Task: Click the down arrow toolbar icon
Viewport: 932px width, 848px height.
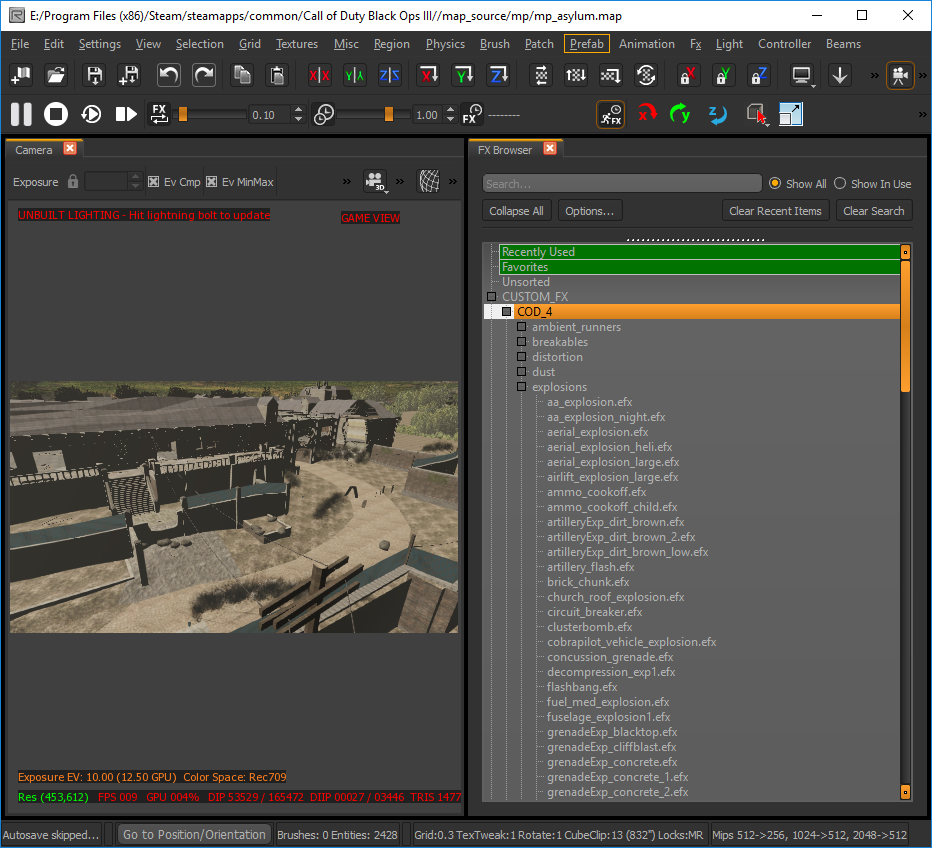Action: click(x=839, y=75)
